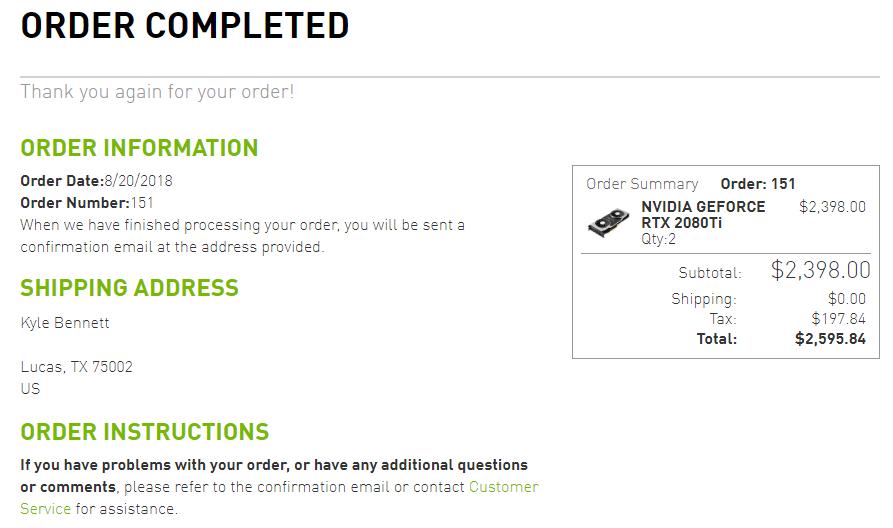Click the Total amount $2,595.84
893x528 pixels.
(x=830, y=339)
